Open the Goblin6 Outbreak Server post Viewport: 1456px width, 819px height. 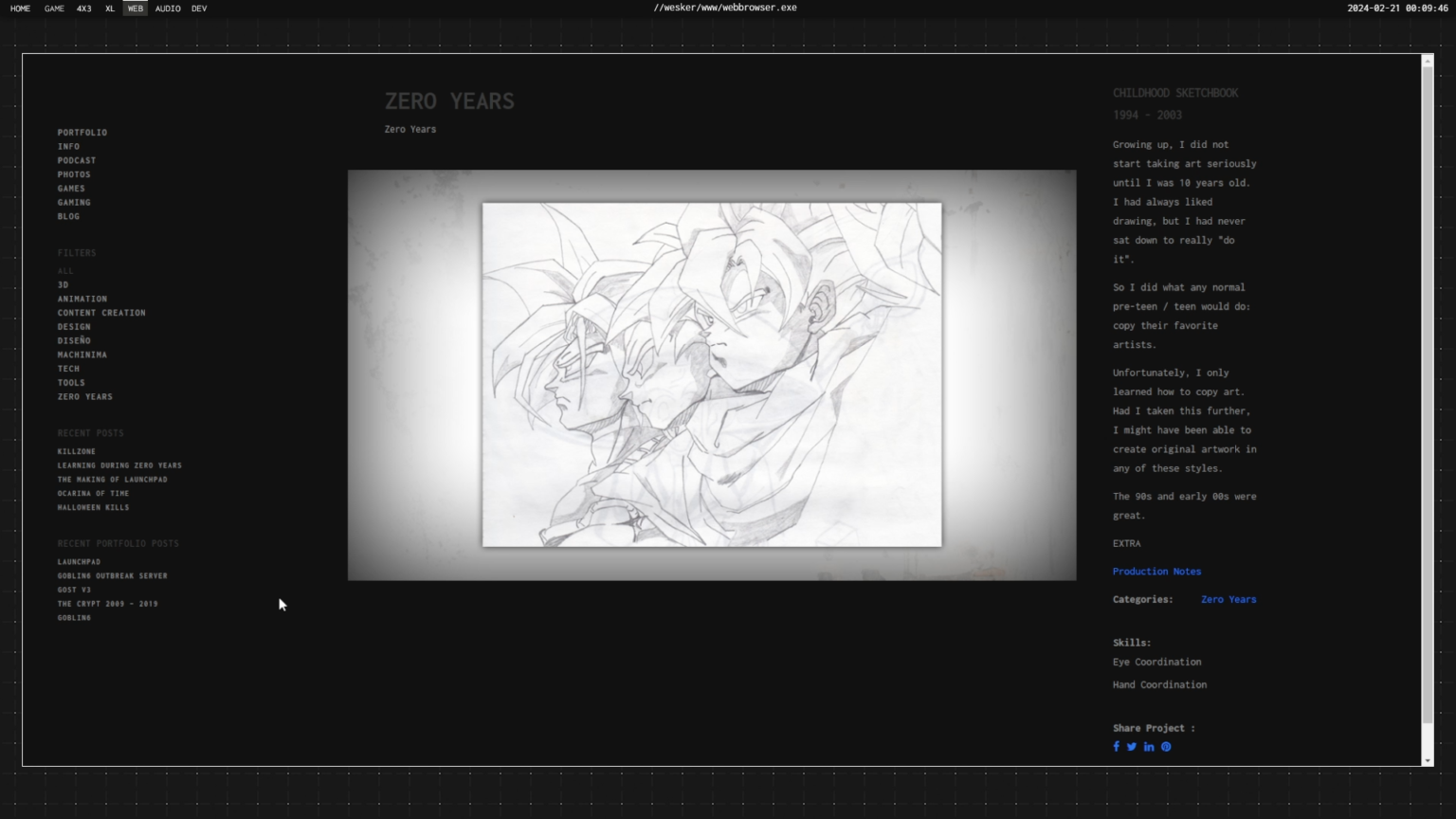tap(113, 575)
